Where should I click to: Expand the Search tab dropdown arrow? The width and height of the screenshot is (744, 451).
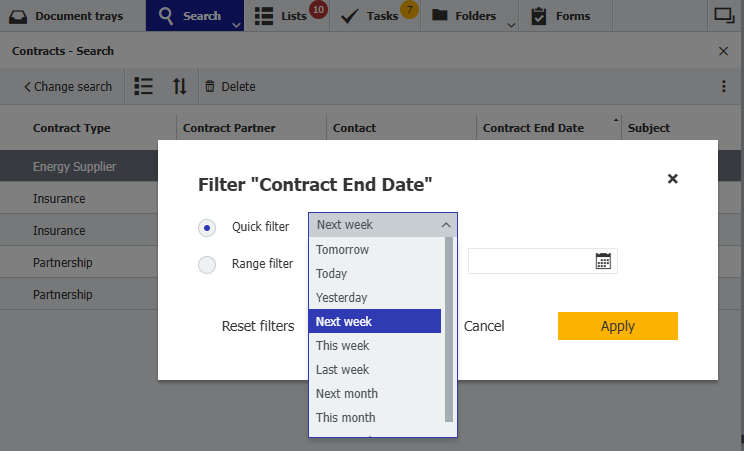click(x=236, y=23)
